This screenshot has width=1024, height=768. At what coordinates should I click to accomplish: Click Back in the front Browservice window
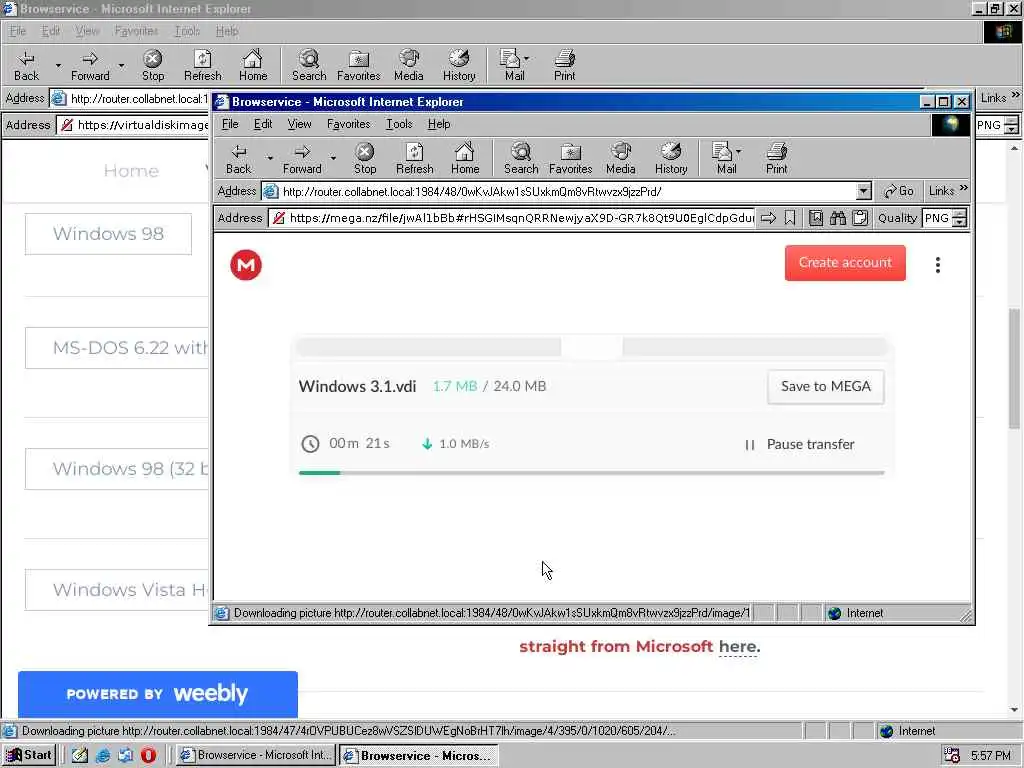click(x=238, y=159)
